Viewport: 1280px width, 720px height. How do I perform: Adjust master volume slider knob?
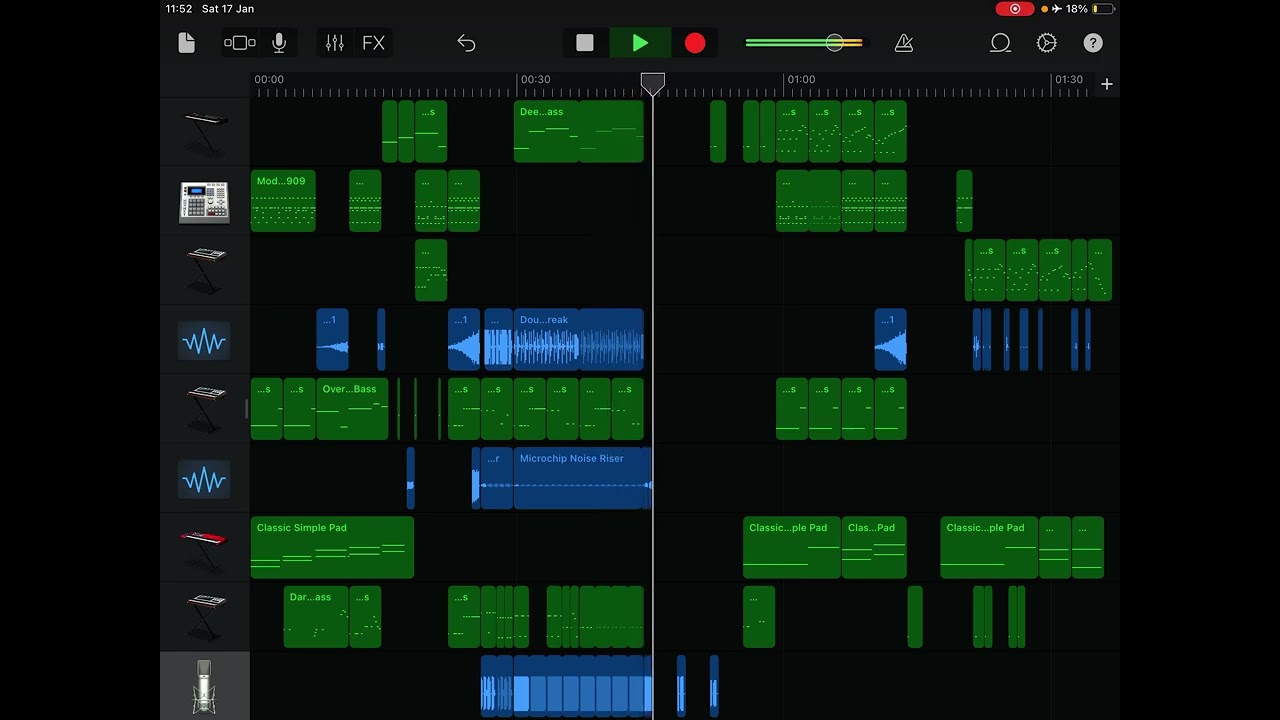tap(834, 43)
